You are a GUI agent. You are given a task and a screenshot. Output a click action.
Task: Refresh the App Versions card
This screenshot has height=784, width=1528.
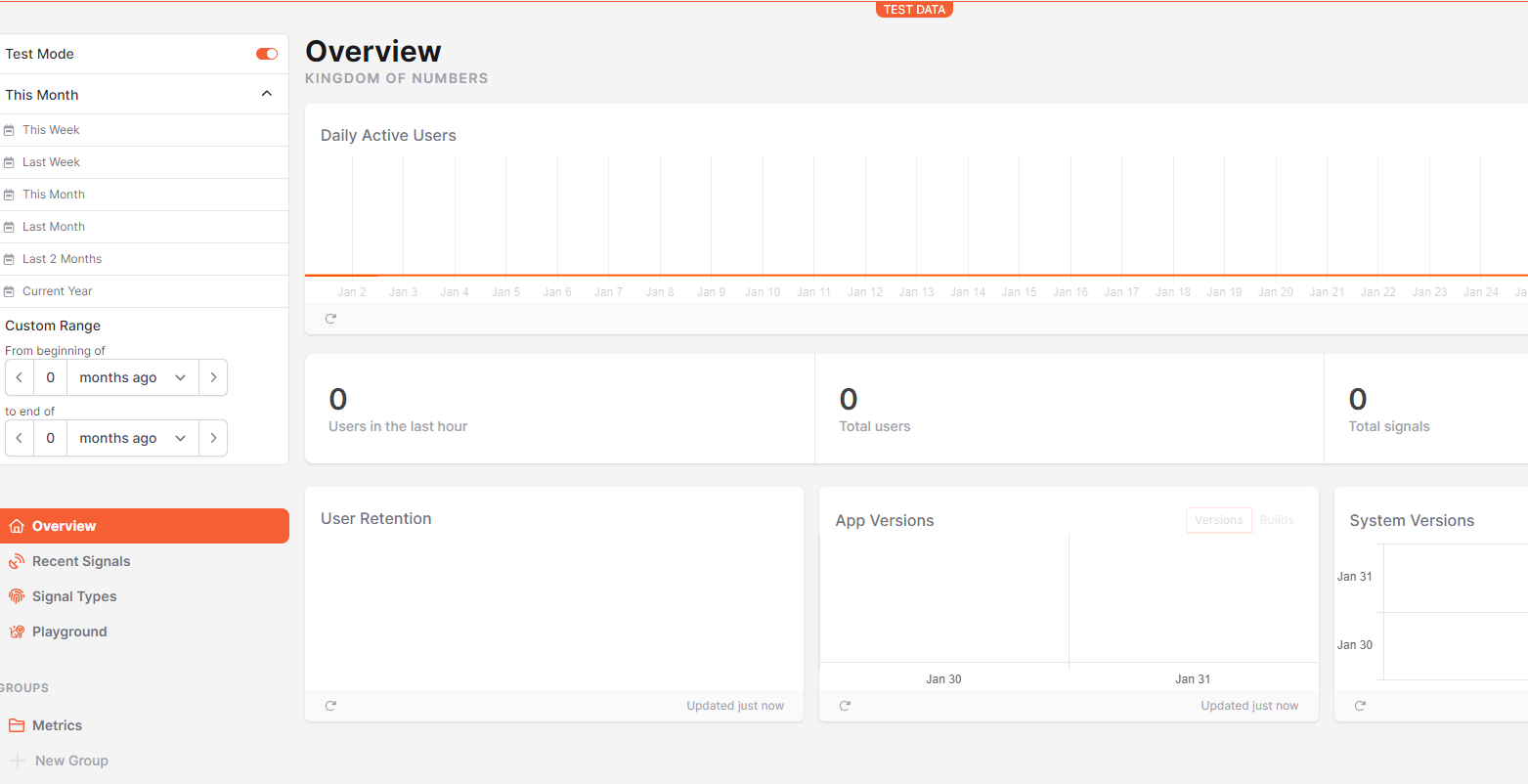coord(845,706)
